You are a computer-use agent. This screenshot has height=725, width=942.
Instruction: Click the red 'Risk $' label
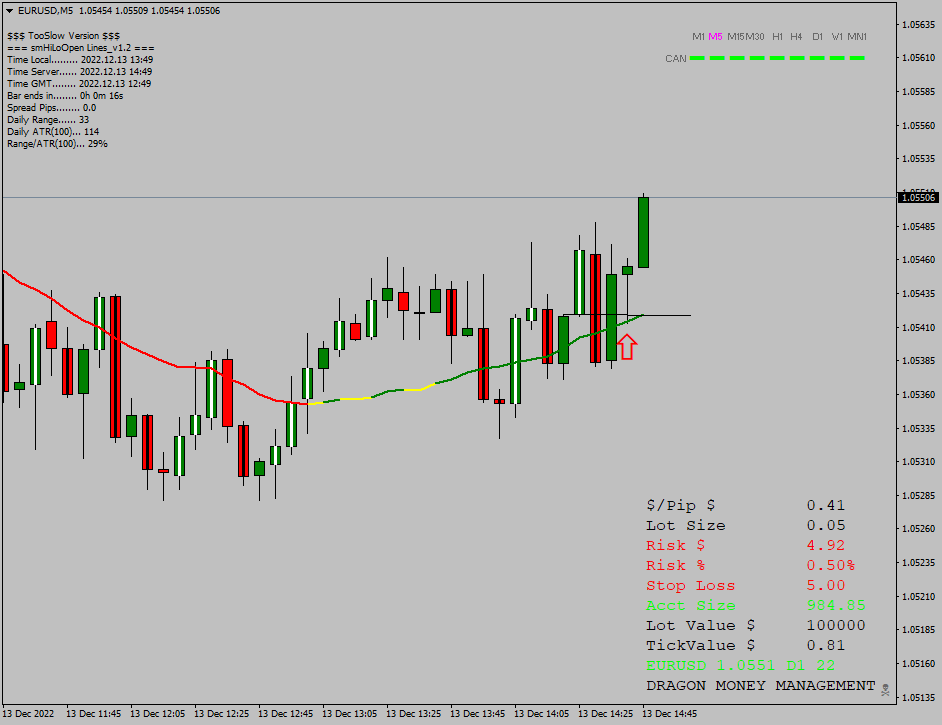point(675,545)
